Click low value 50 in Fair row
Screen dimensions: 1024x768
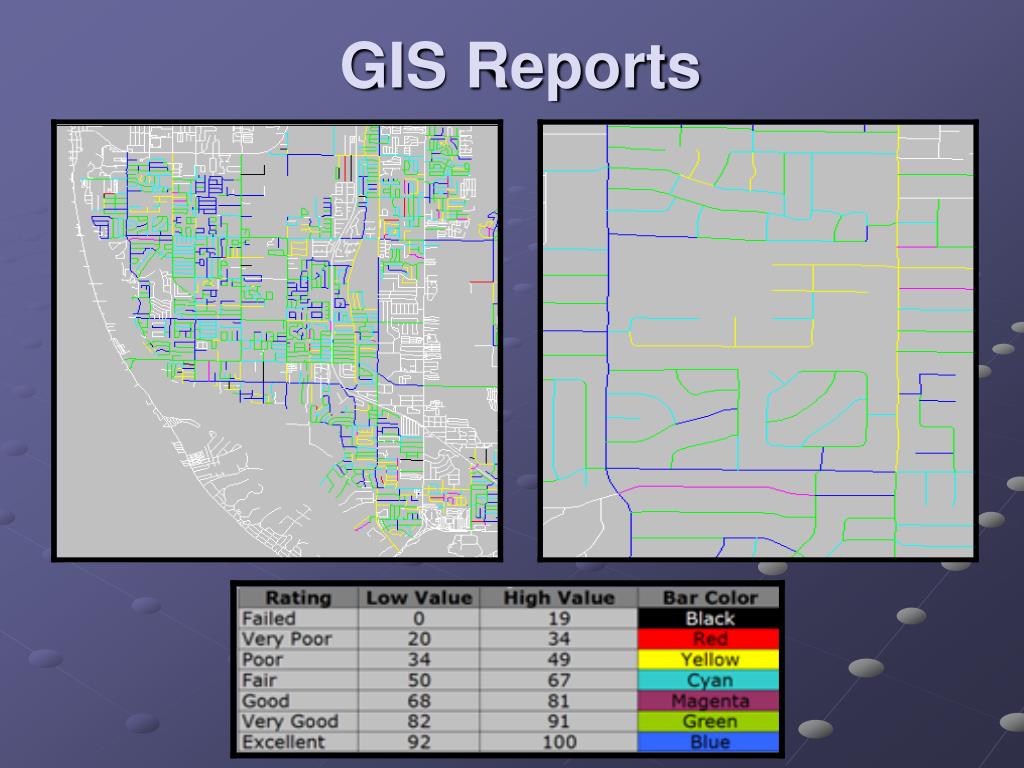(x=419, y=680)
